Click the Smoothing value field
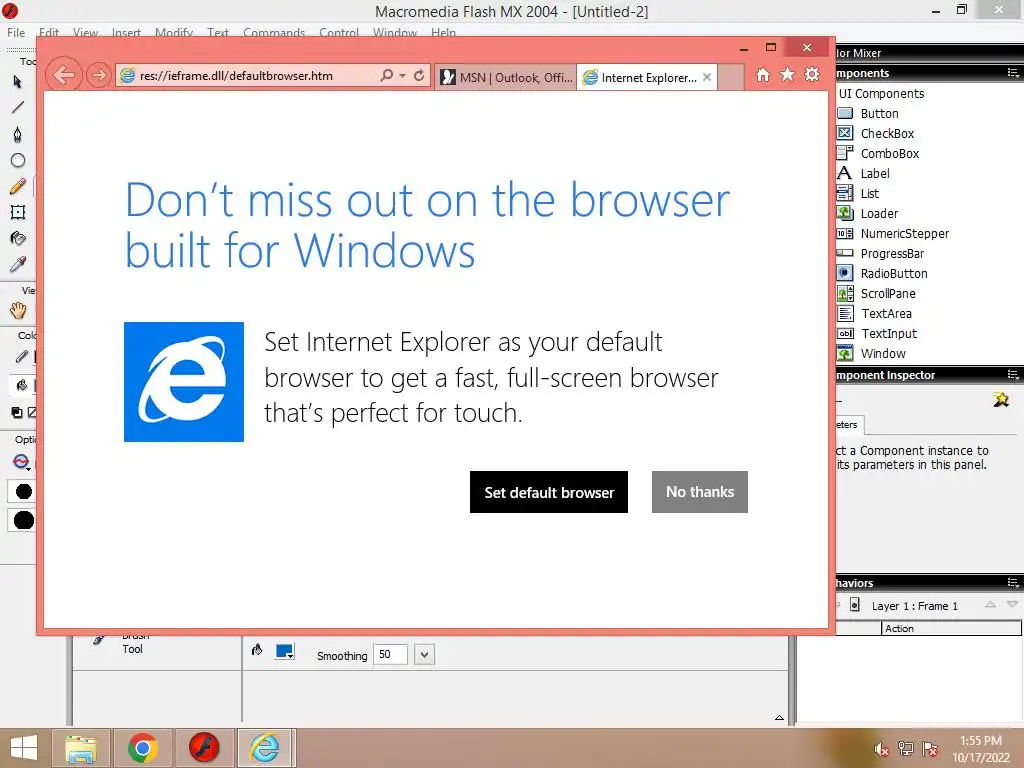This screenshot has height=768, width=1024. 390,654
